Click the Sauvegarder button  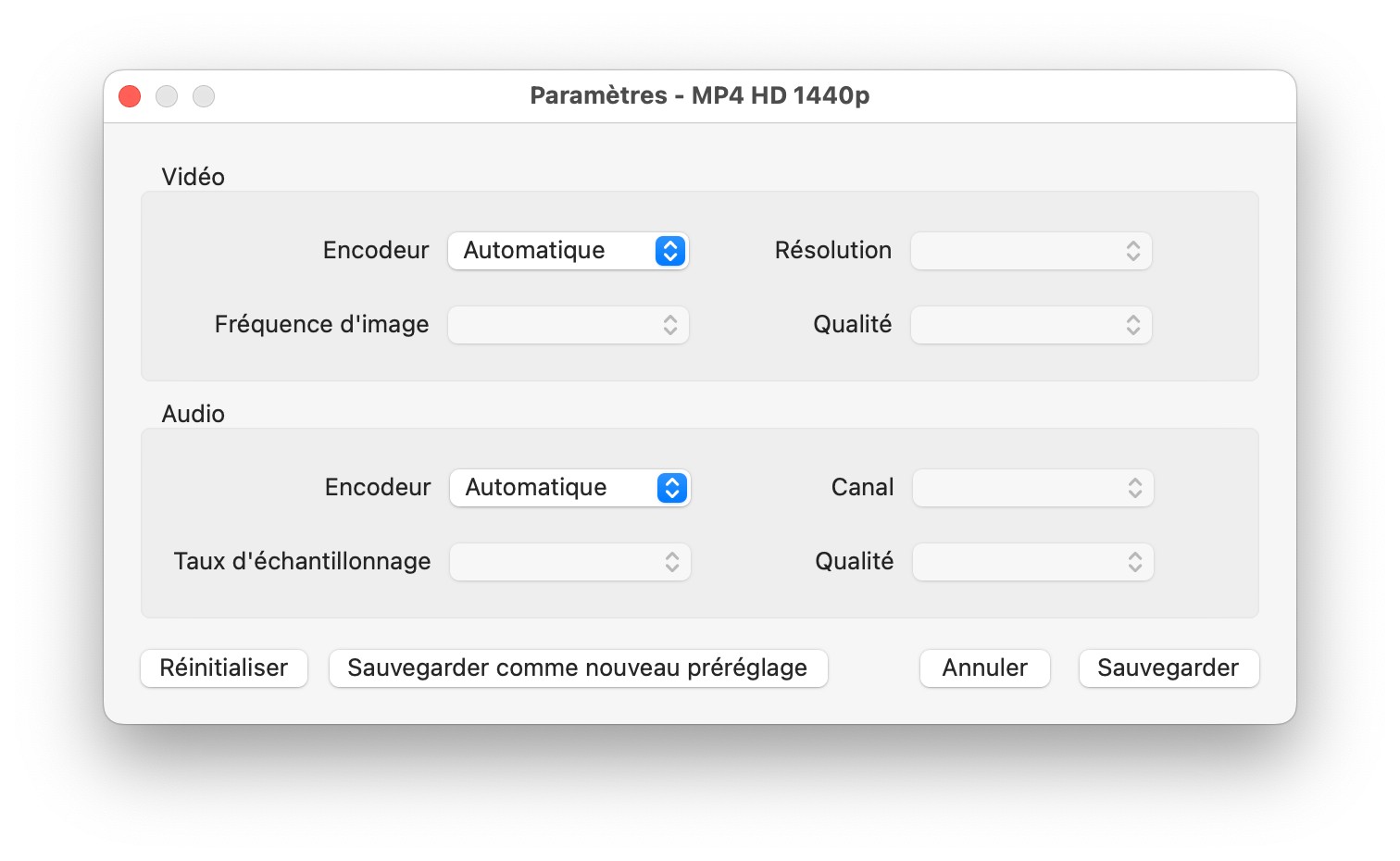point(1169,668)
